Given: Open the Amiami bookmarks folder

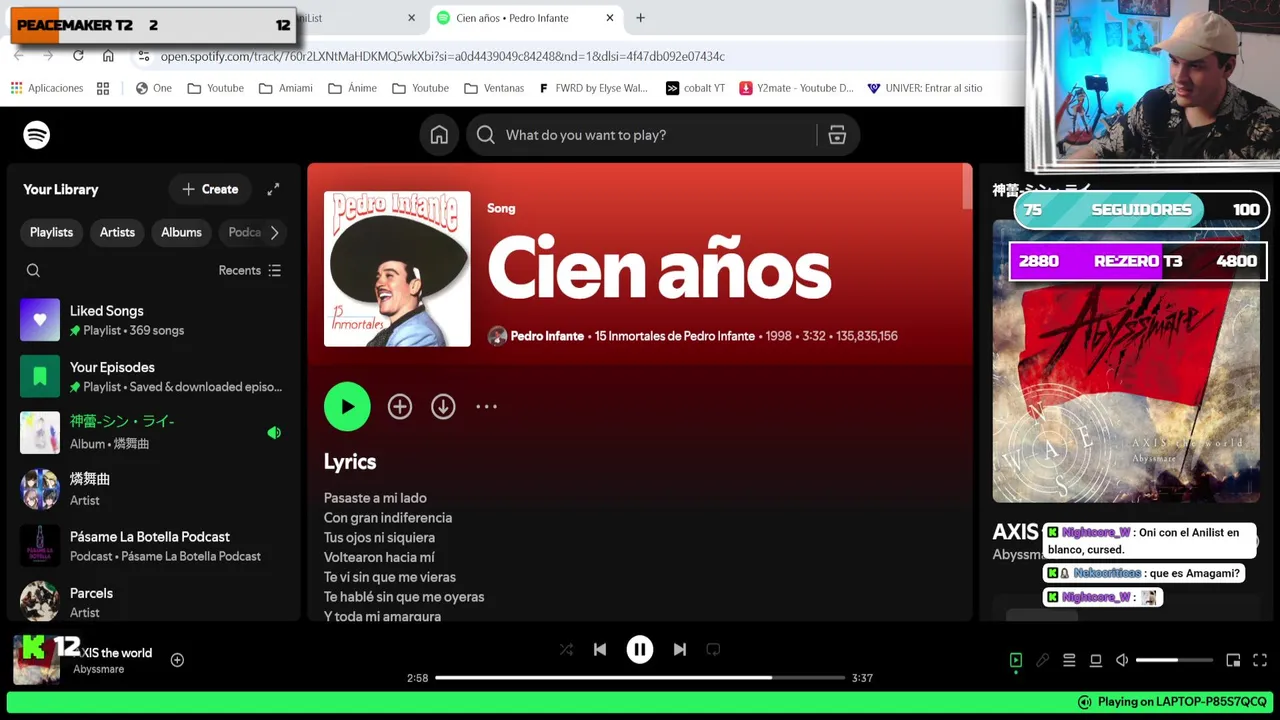Looking at the screenshot, I should pos(286,88).
